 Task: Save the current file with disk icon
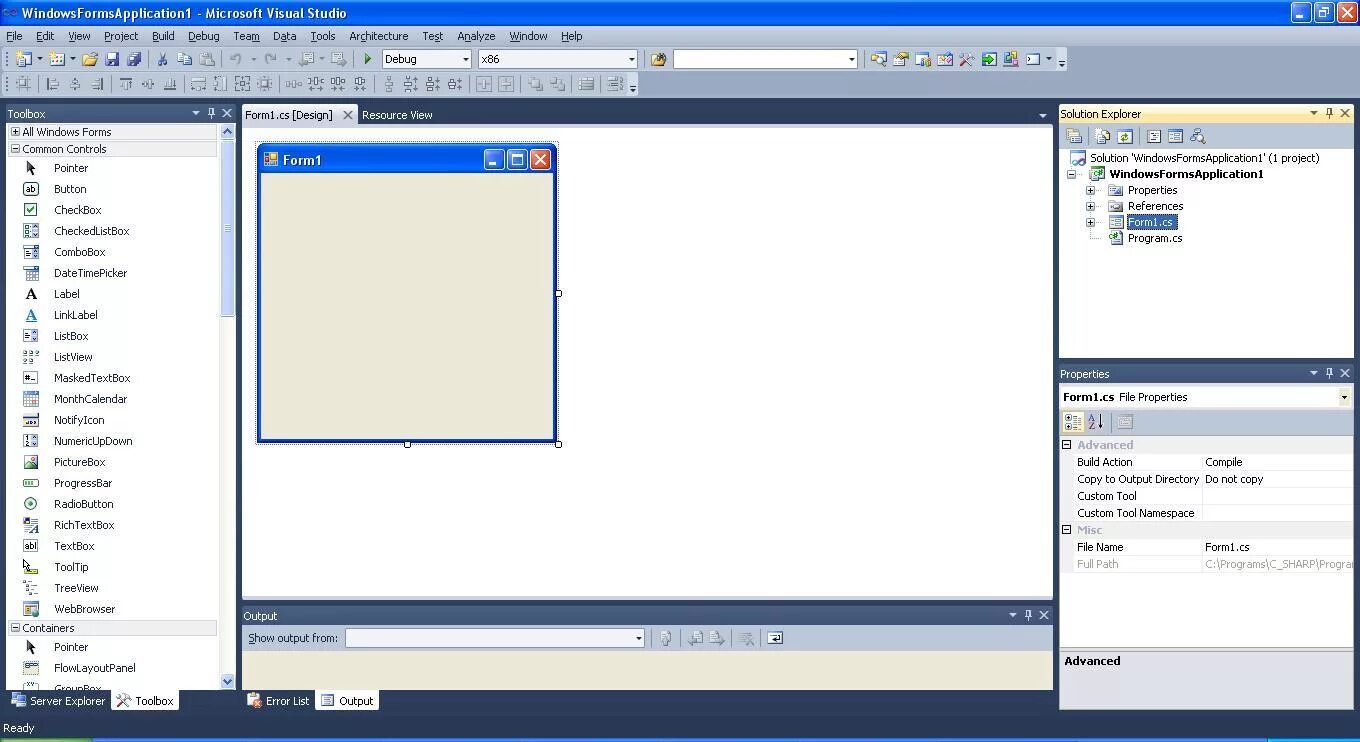click(x=112, y=59)
